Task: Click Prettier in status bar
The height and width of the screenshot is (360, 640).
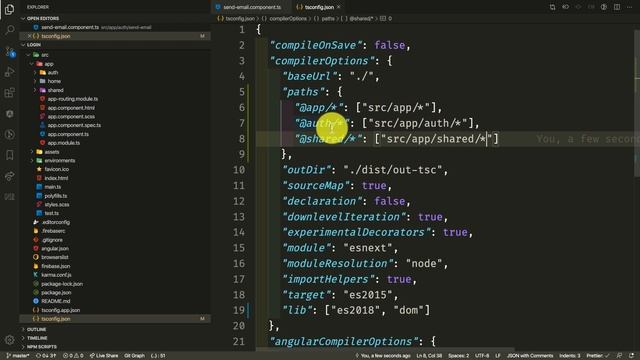Action: point(597,356)
